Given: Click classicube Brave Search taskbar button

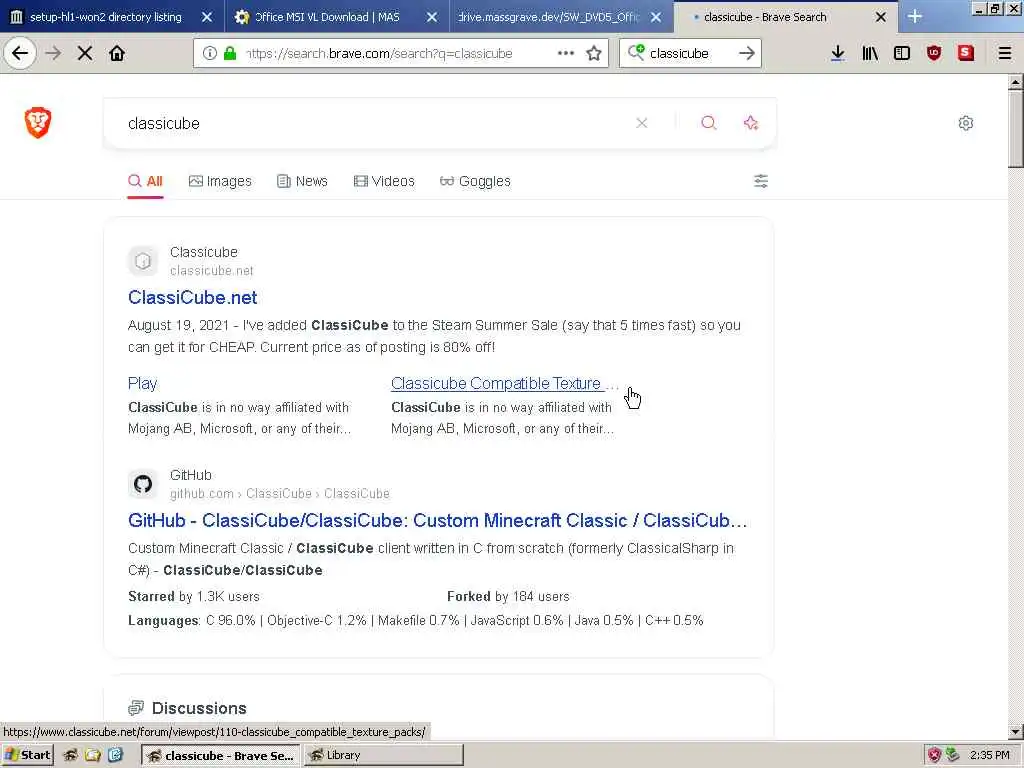Looking at the screenshot, I should [x=221, y=755].
